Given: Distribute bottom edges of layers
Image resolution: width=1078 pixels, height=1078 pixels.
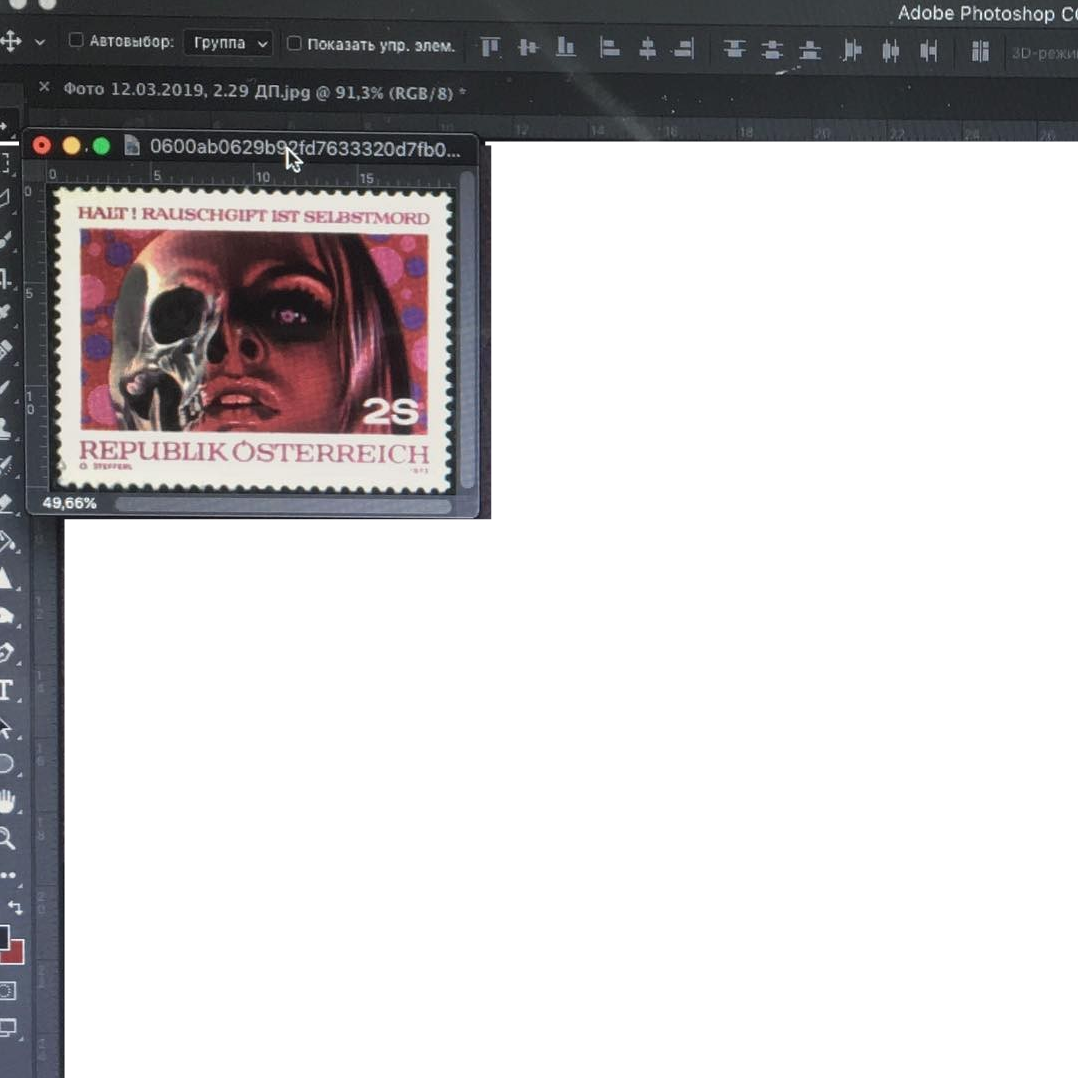Looking at the screenshot, I should tap(810, 50).
